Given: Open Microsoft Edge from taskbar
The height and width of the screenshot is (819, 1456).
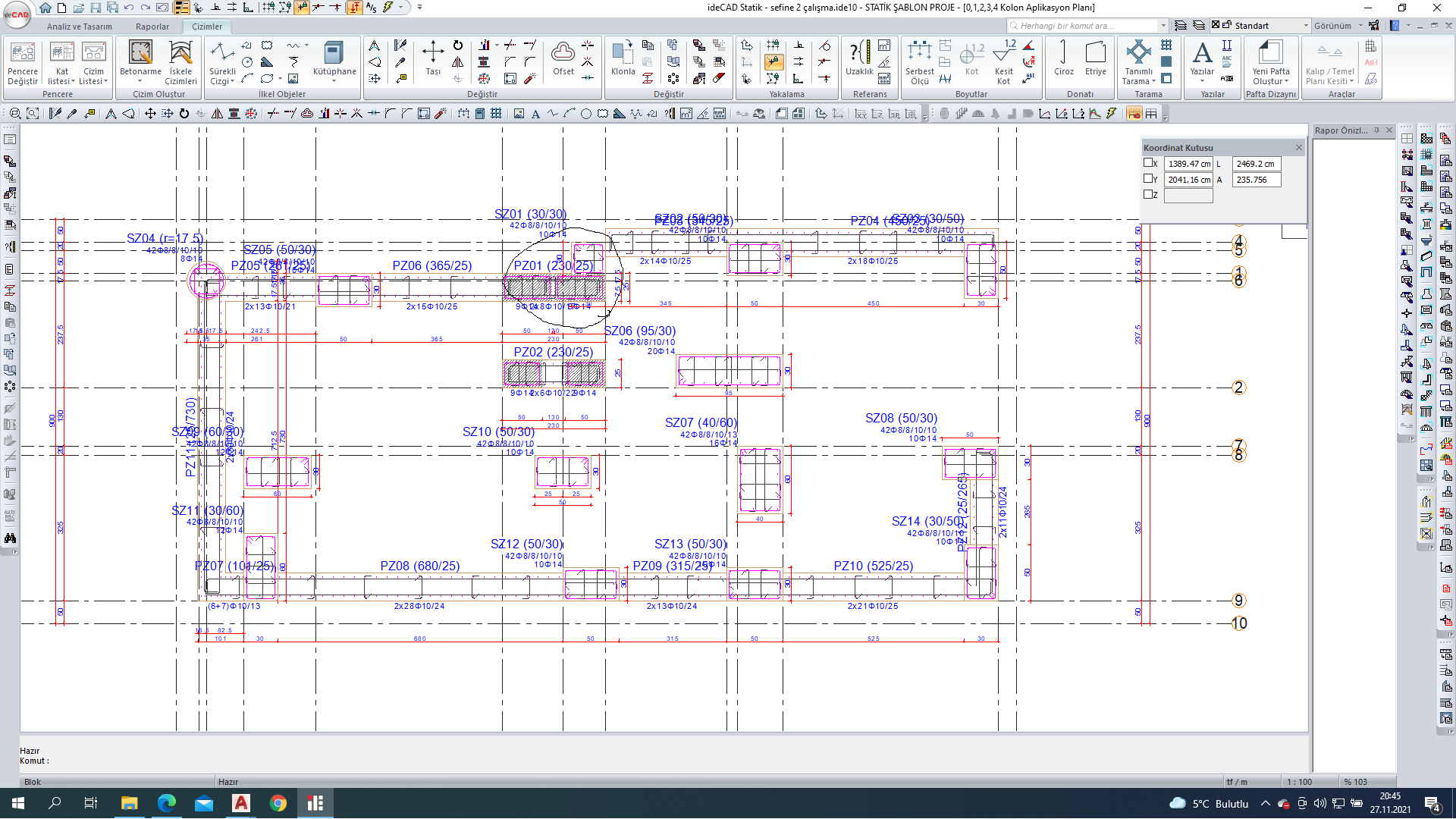Looking at the screenshot, I should click(166, 803).
